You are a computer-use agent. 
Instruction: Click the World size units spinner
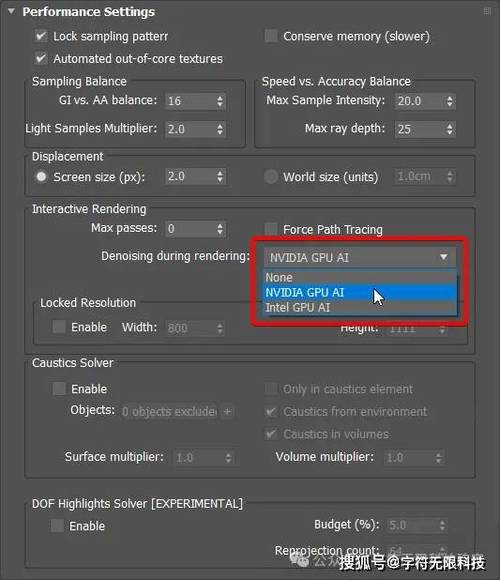[450, 176]
